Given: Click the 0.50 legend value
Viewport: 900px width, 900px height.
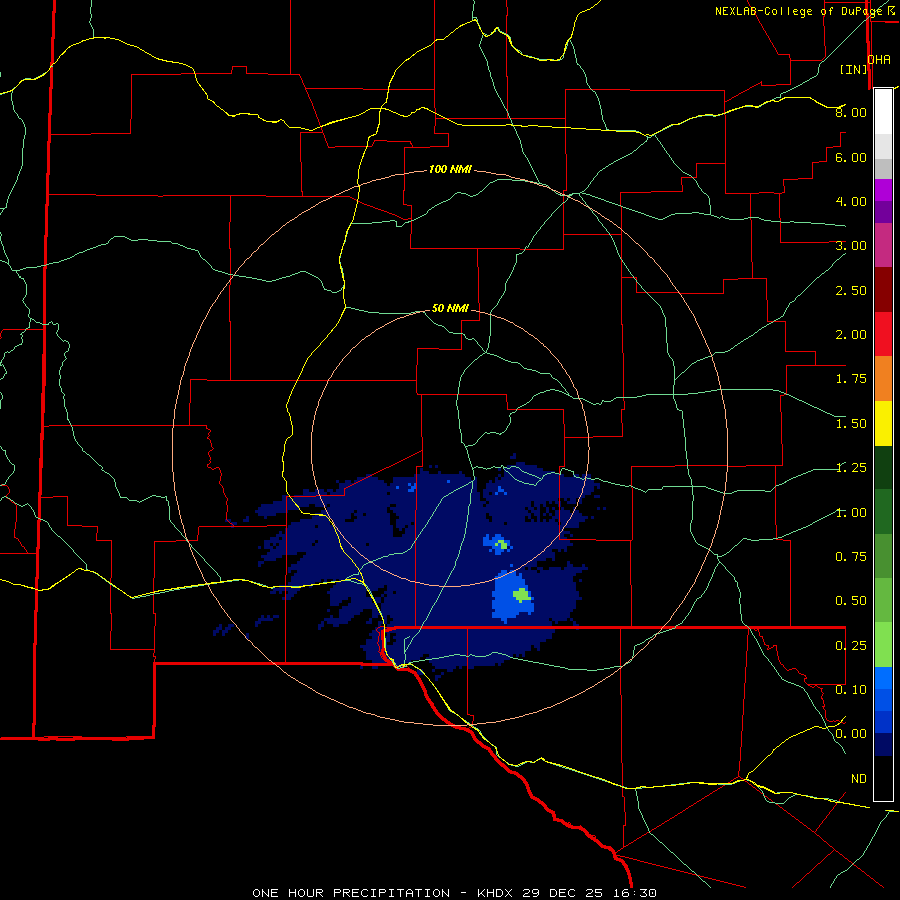Looking at the screenshot, I should (851, 601).
